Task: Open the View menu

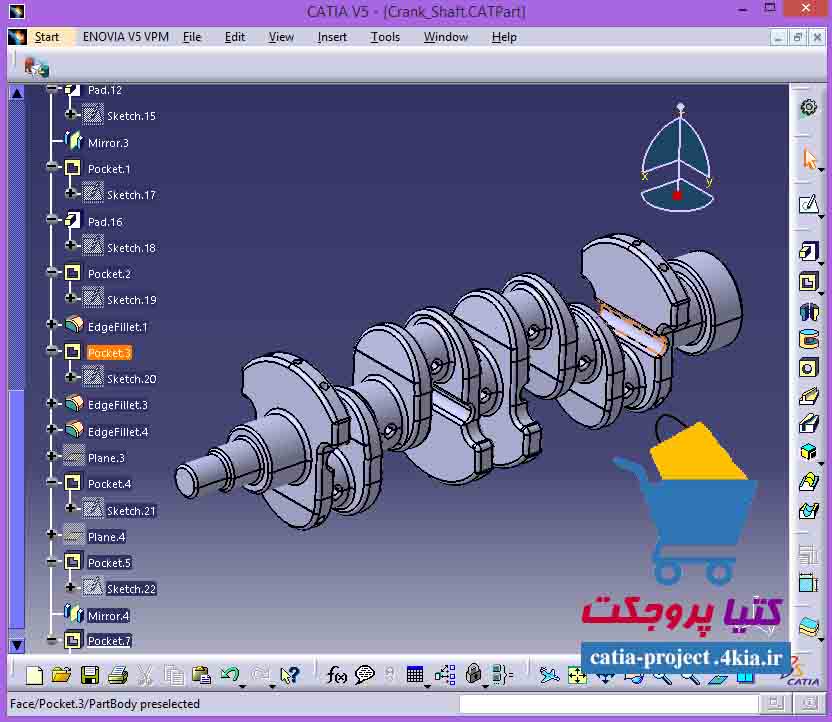Action: click(281, 37)
